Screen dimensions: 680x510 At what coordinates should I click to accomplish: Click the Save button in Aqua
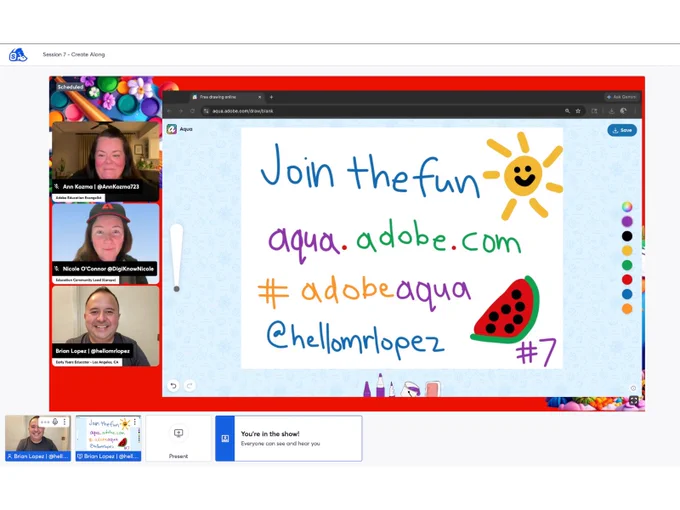click(x=622, y=130)
